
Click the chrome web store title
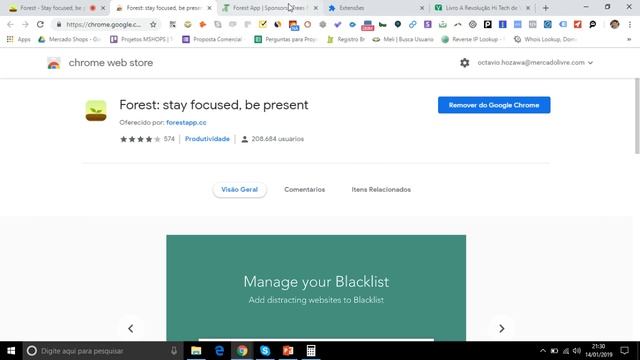(x=111, y=63)
